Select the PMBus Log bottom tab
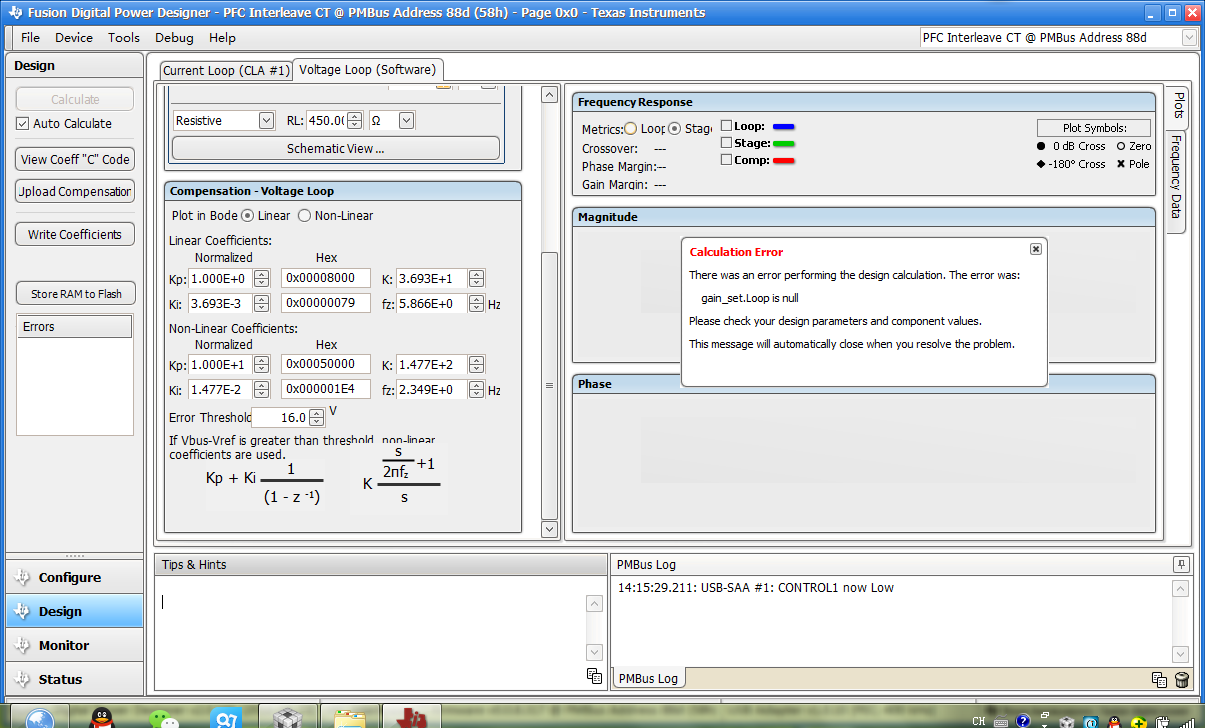The image size is (1205, 728). (x=648, y=678)
